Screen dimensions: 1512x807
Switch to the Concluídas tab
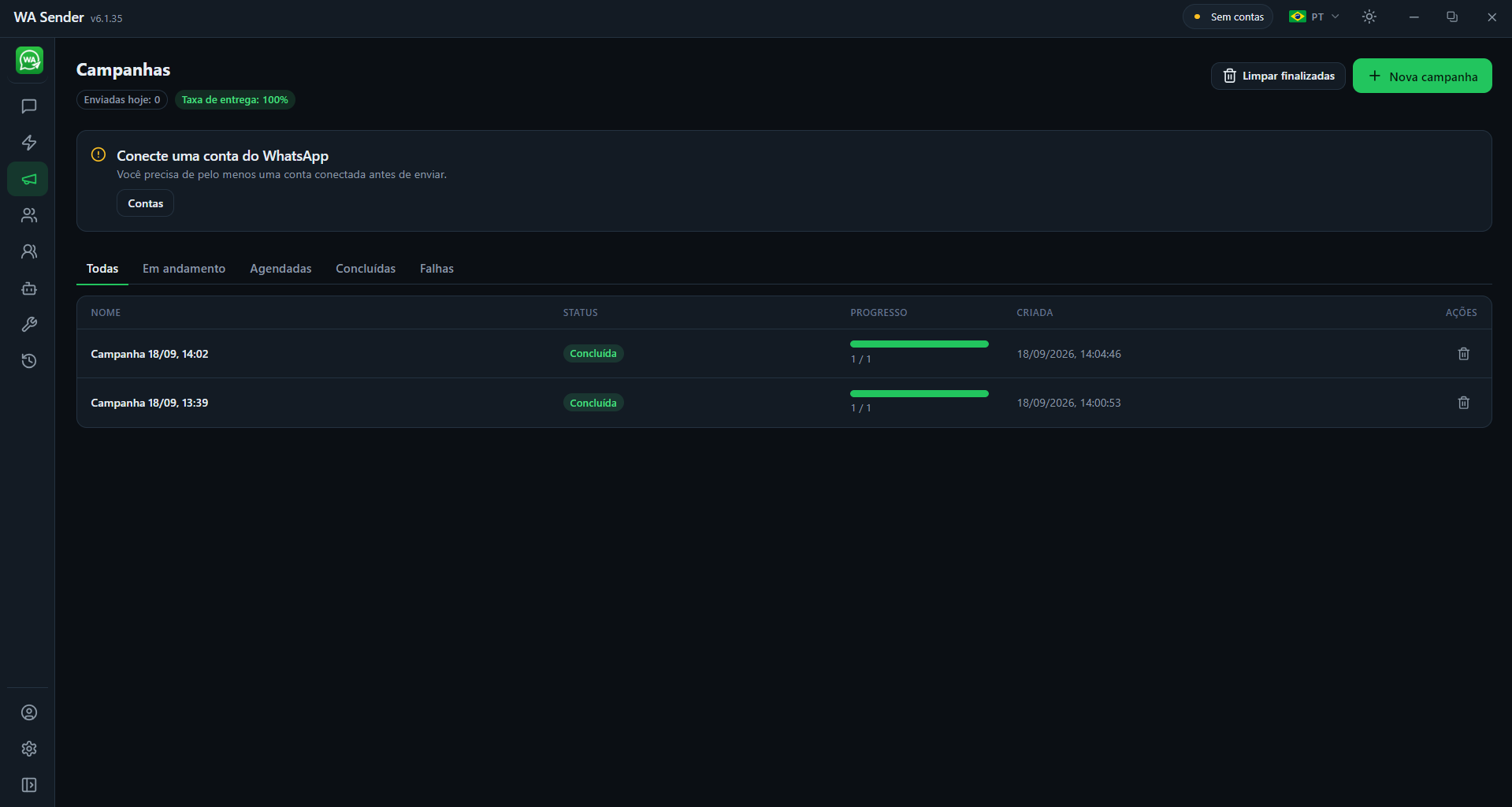coord(366,269)
